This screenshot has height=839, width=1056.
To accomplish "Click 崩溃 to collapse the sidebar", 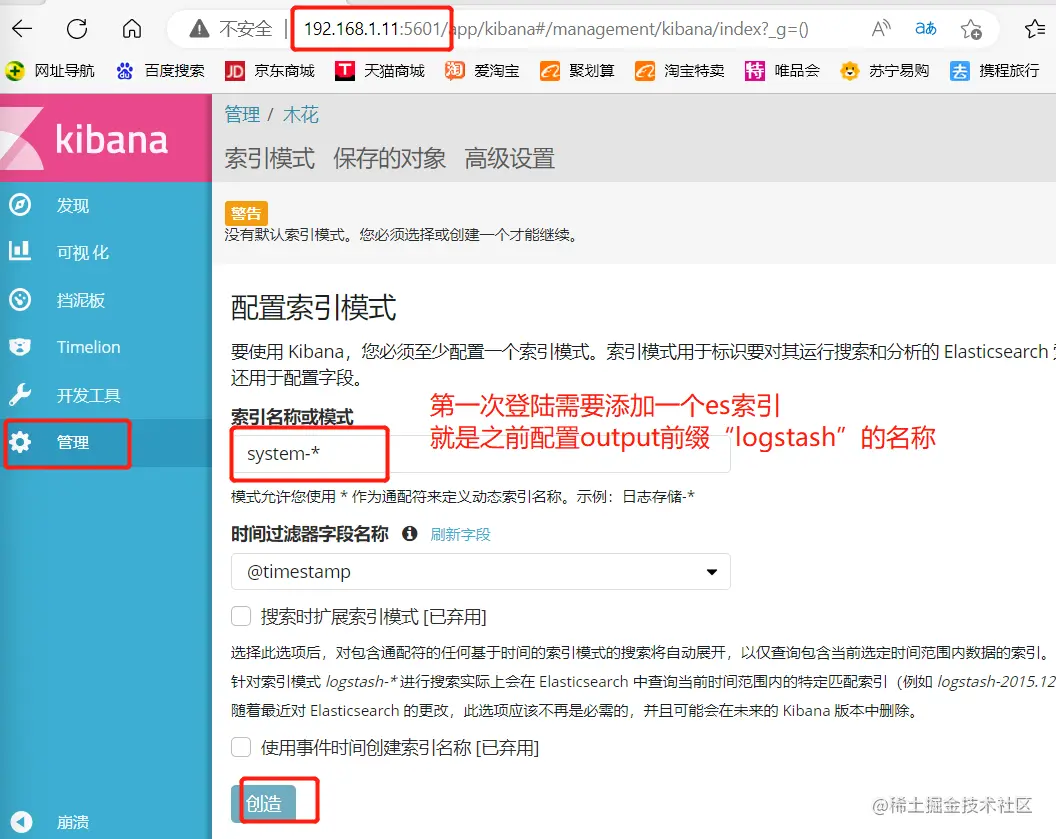I will pos(73,821).
